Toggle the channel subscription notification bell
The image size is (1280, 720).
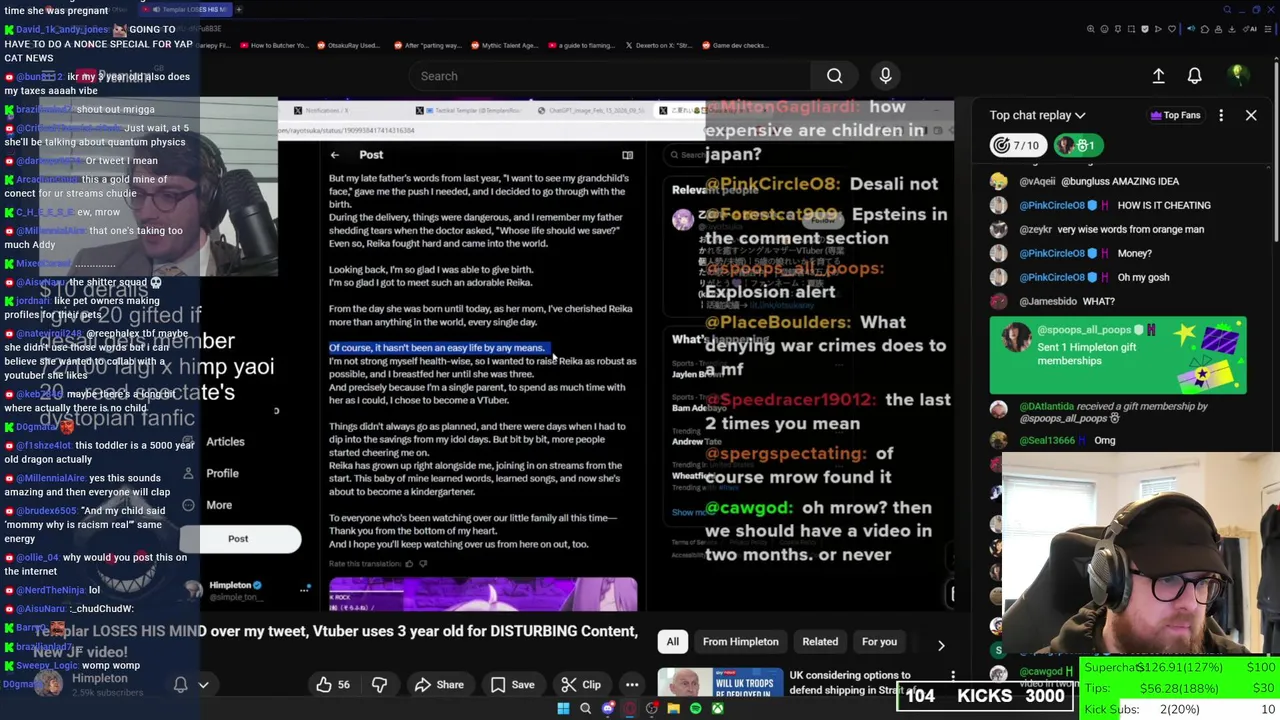pyautogui.click(x=181, y=685)
